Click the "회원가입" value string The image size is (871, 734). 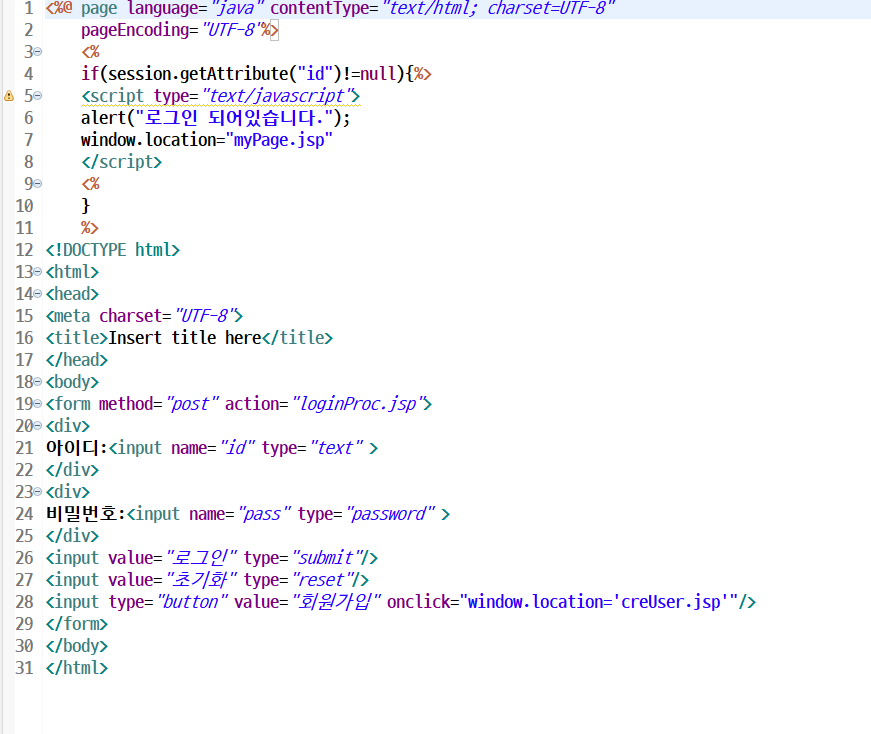[337, 602]
